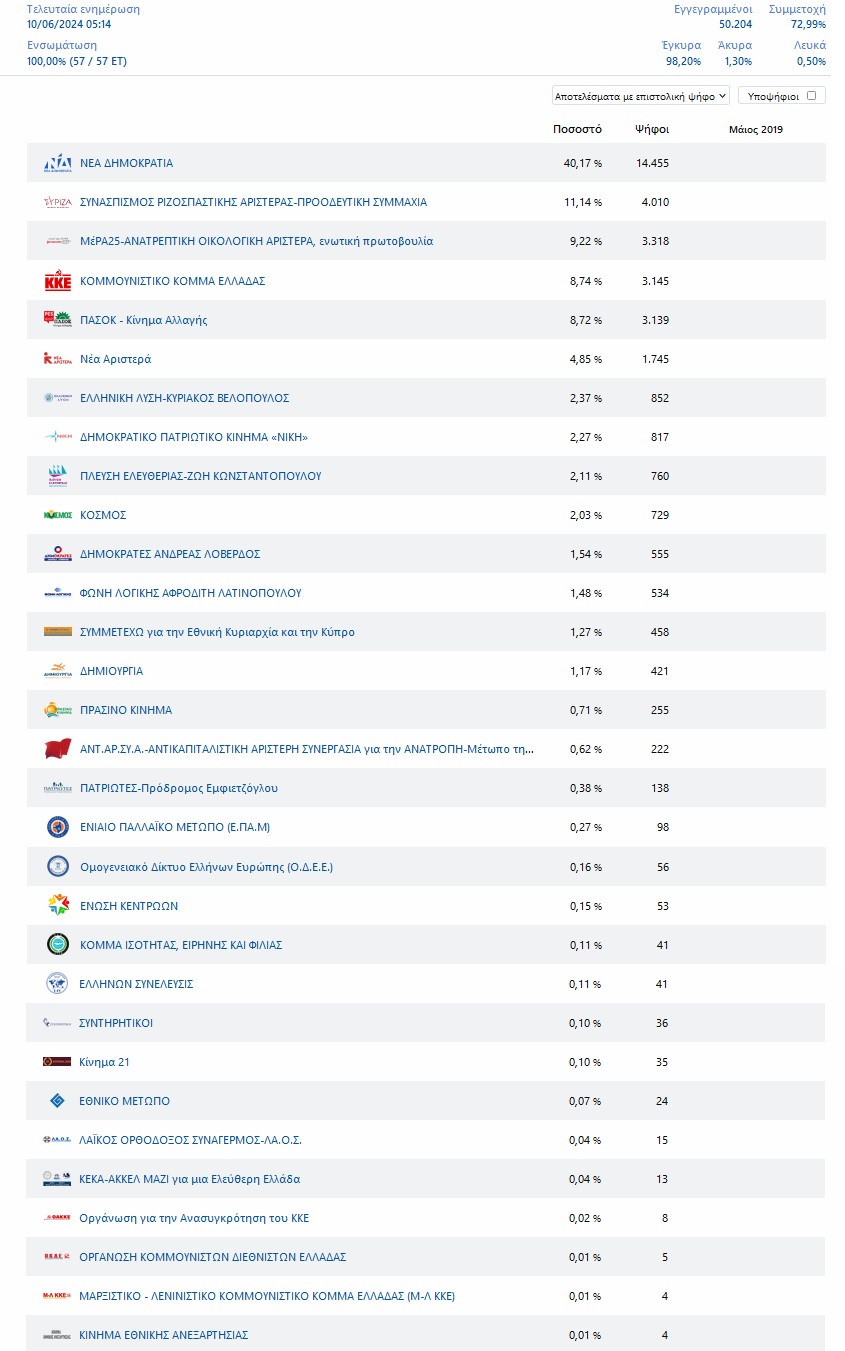
Task: Open the ΦΩΝΗ ΛΟΓΙΚΗΣ ΑΦΡΟΔΙΤΗ ΛΑΤΙΝΟΠΟΥΛΟΥ link
Action: (x=190, y=593)
